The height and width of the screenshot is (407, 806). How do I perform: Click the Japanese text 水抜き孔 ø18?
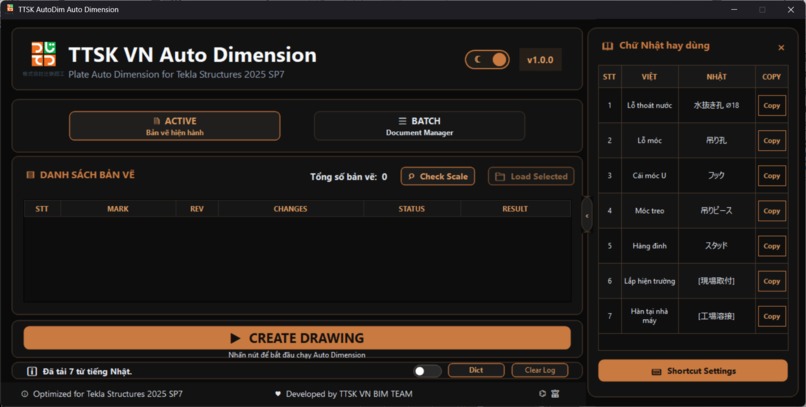click(x=717, y=105)
